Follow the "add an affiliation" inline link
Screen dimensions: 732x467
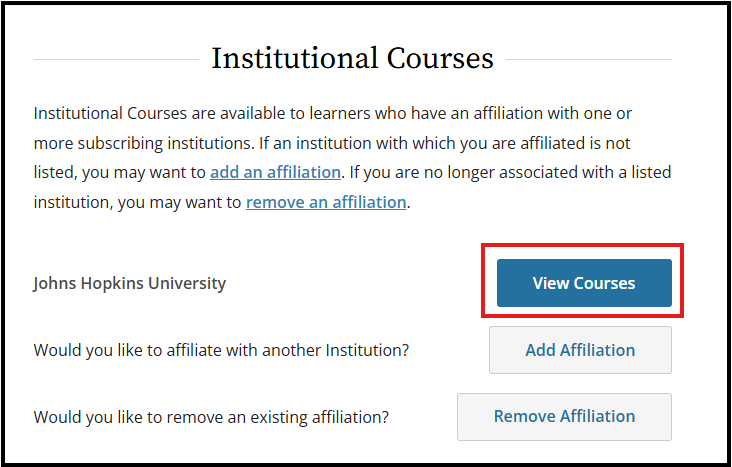click(x=275, y=172)
